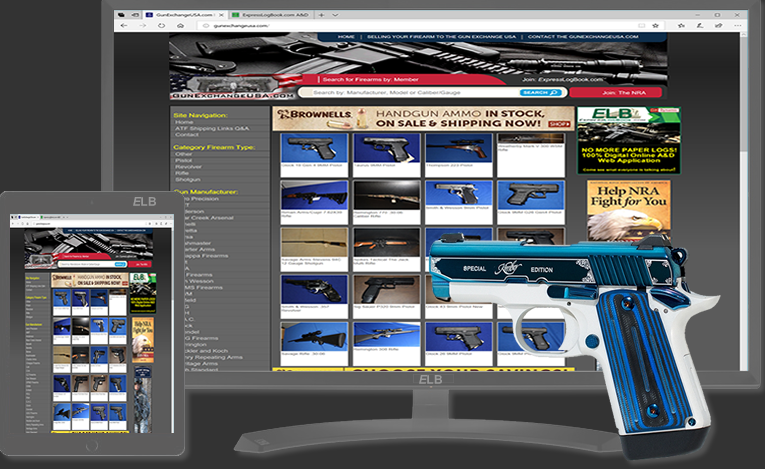The width and height of the screenshot is (765, 469).
Task: Click the red Join: The NRA button
Action: tap(616, 92)
